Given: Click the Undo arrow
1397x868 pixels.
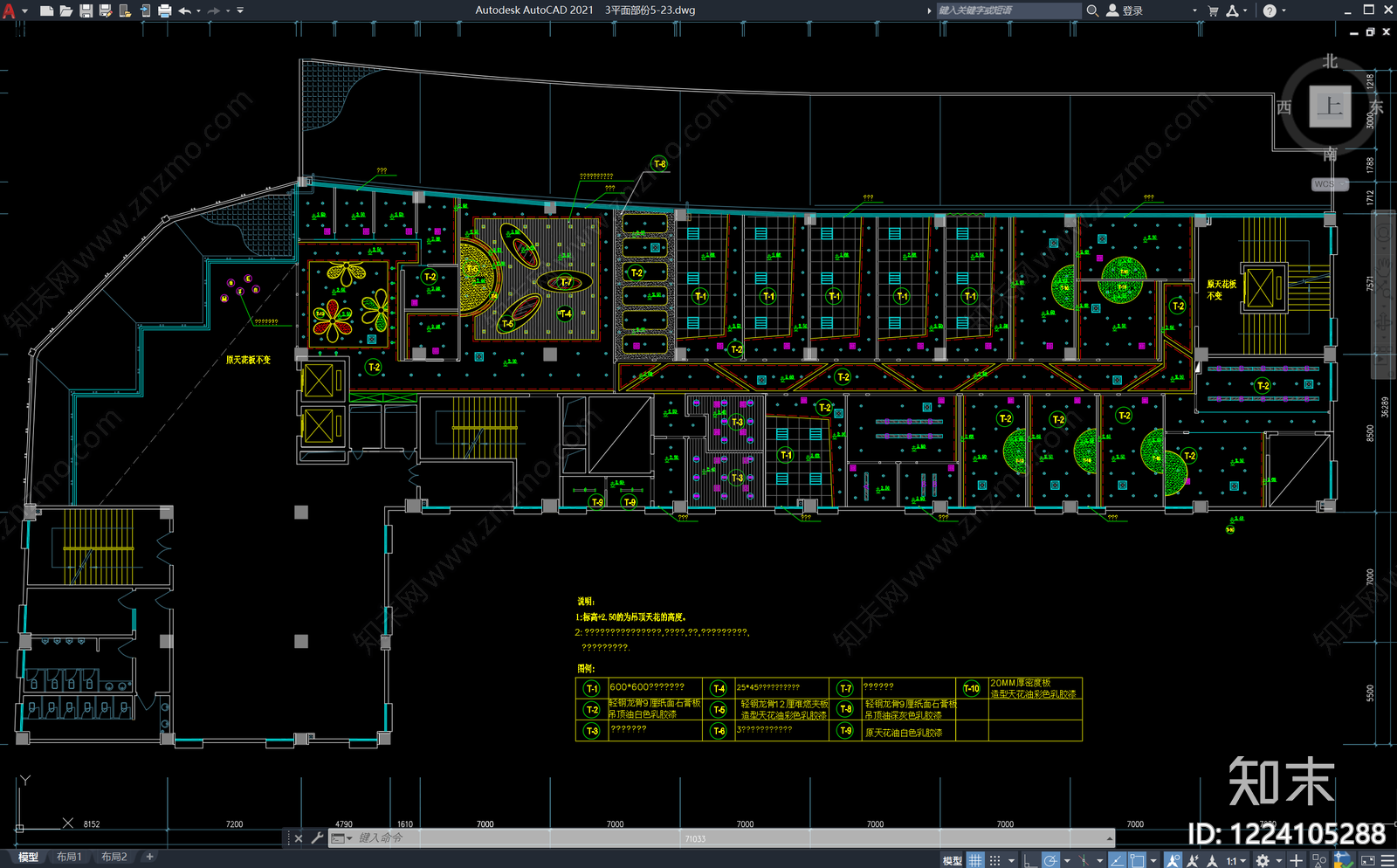Looking at the screenshot, I should [x=184, y=10].
